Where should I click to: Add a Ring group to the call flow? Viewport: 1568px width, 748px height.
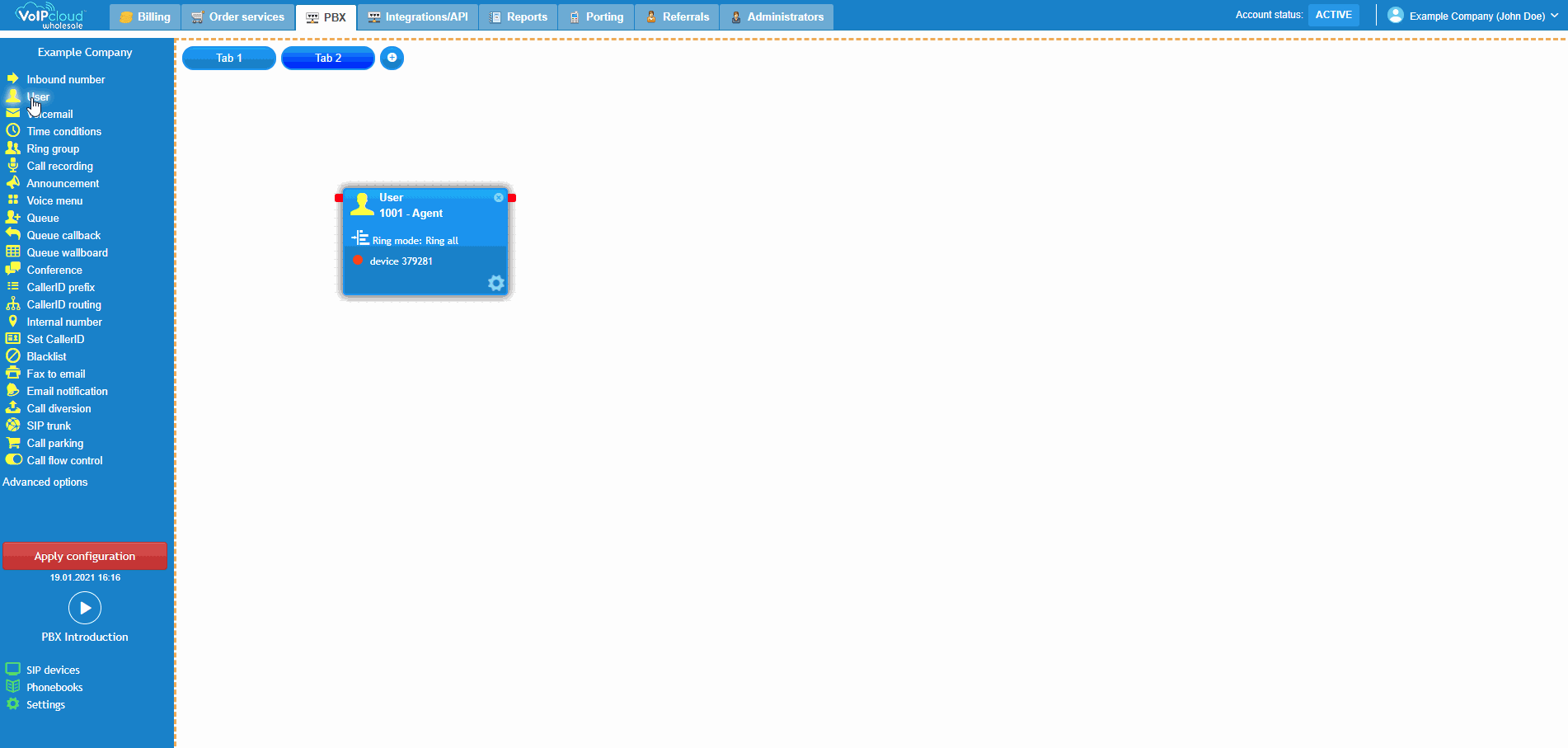(x=52, y=148)
